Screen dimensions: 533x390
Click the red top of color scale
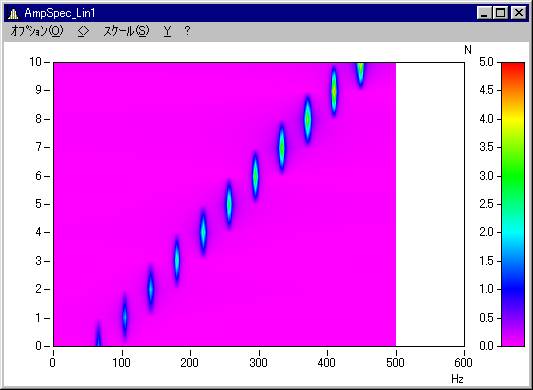click(513, 67)
